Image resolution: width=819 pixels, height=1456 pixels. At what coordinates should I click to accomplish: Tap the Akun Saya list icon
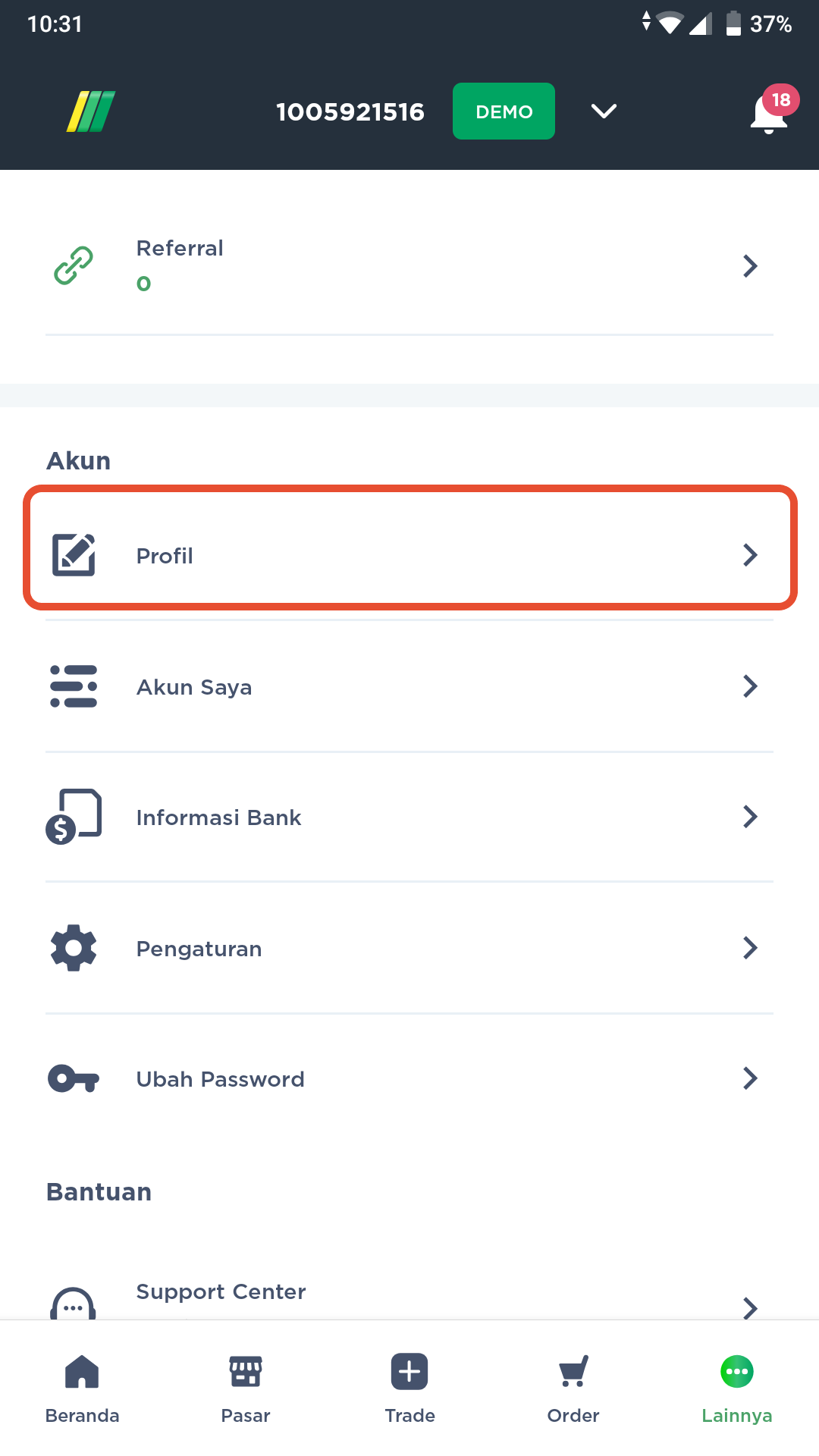tap(74, 686)
